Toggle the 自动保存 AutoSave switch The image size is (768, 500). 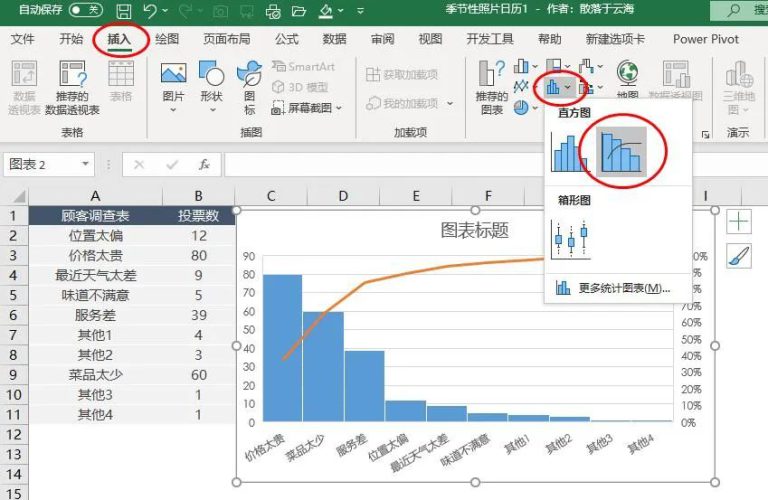pyautogui.click(x=86, y=10)
